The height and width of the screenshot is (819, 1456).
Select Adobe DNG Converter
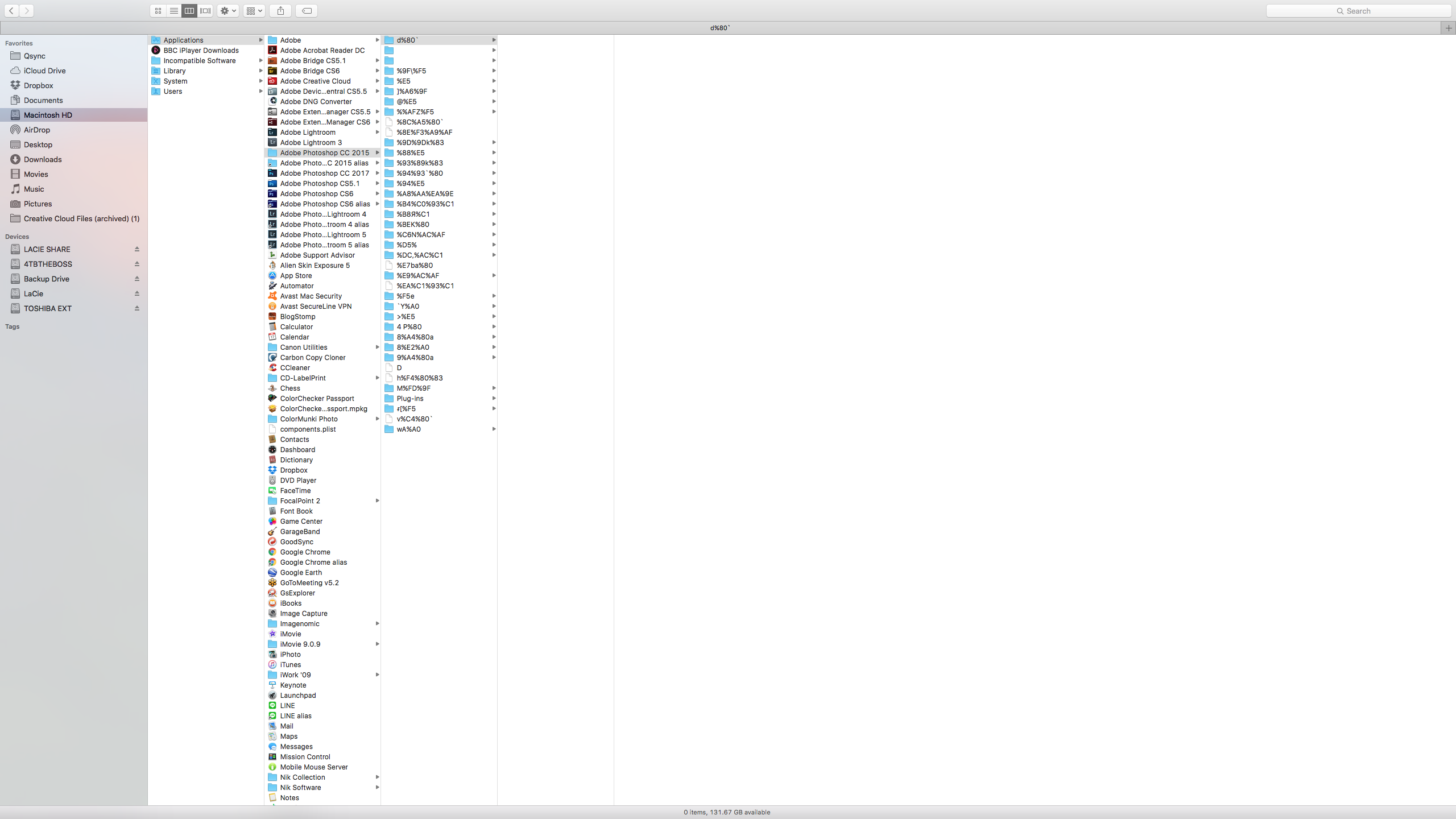(x=316, y=101)
